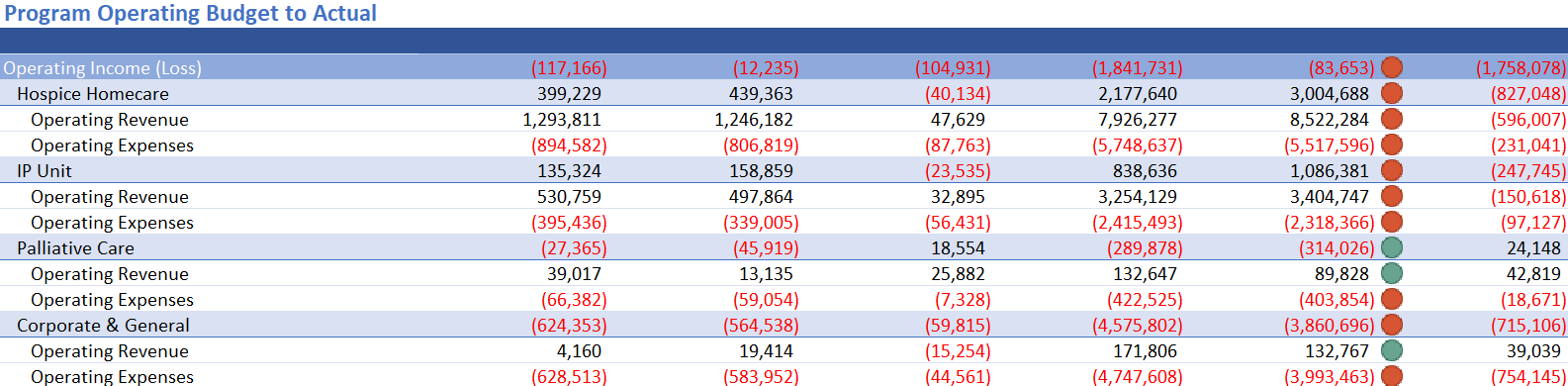This screenshot has height=386, width=1568.
Task: Select the cell showing 47,629
Action: (958, 120)
